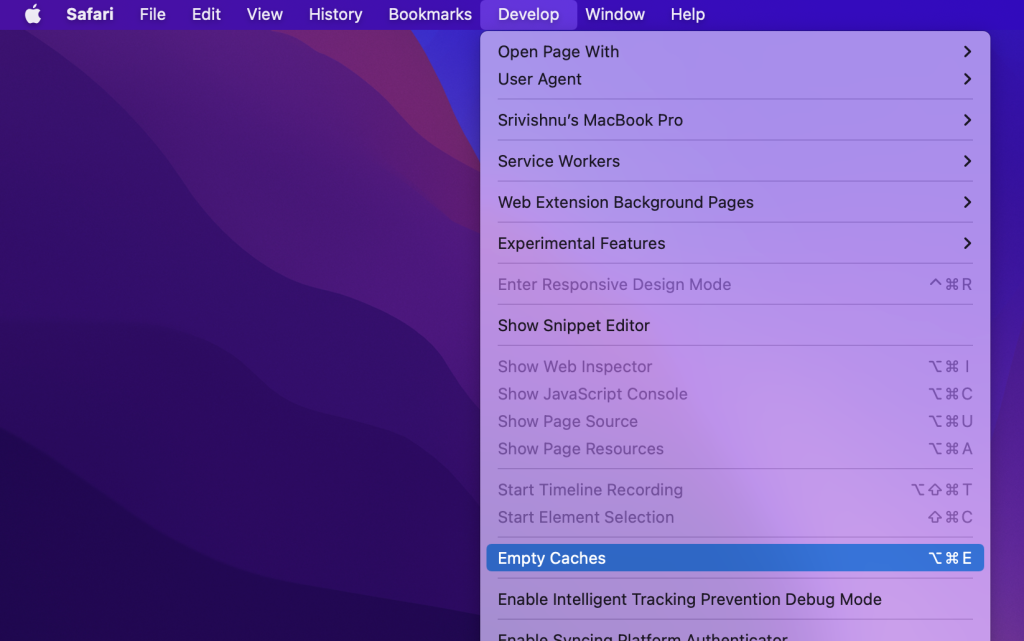
Task: Click Enter Responsive Design Mode
Action: tap(735, 285)
